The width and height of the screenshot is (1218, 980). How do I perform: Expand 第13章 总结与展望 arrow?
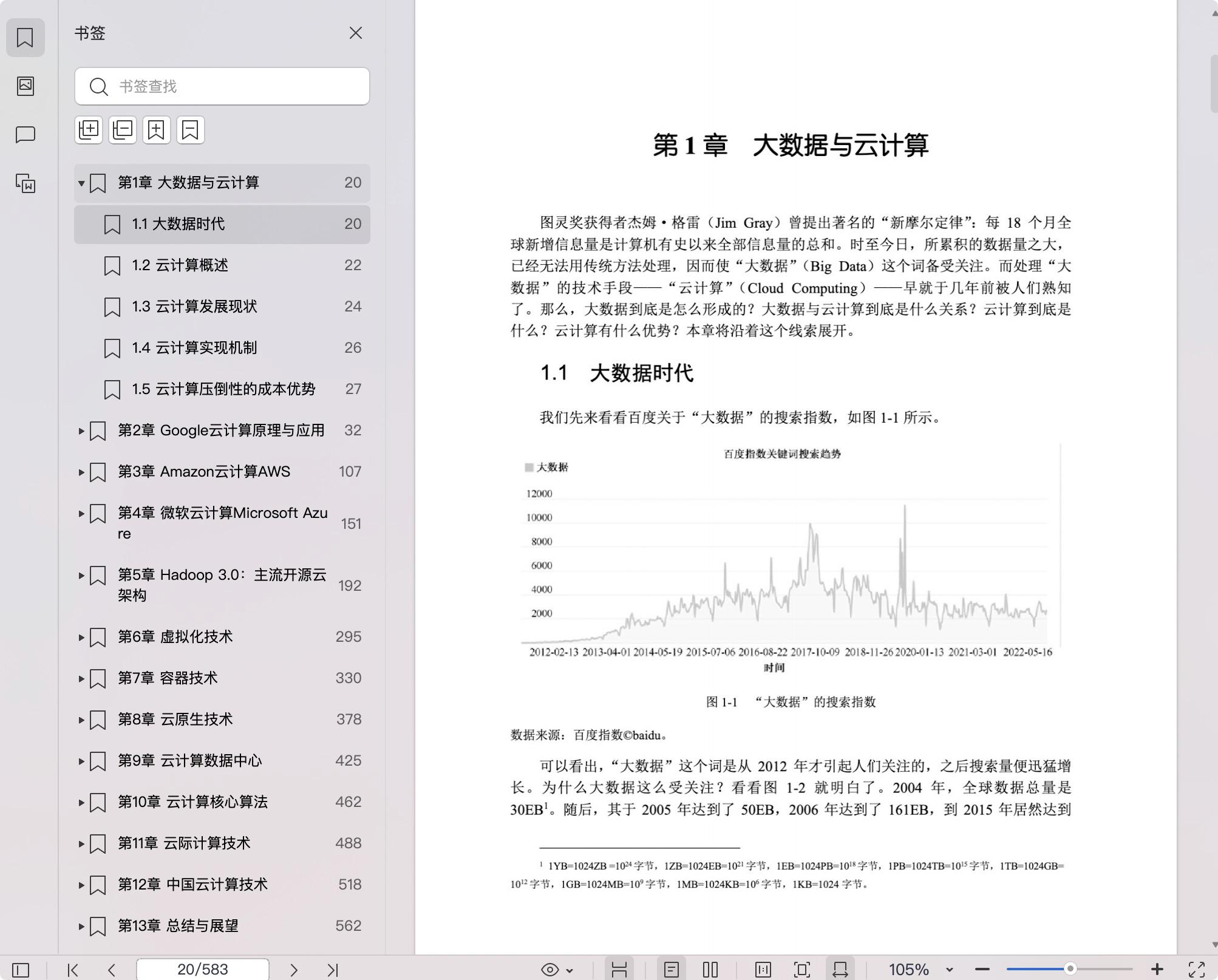click(x=81, y=926)
